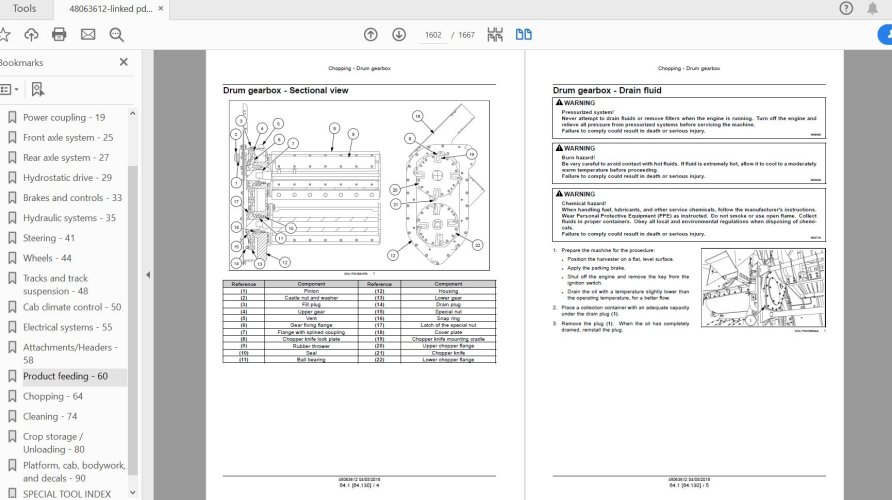Open bookmark Wheels - 44
892x500 pixels.
(x=47, y=258)
